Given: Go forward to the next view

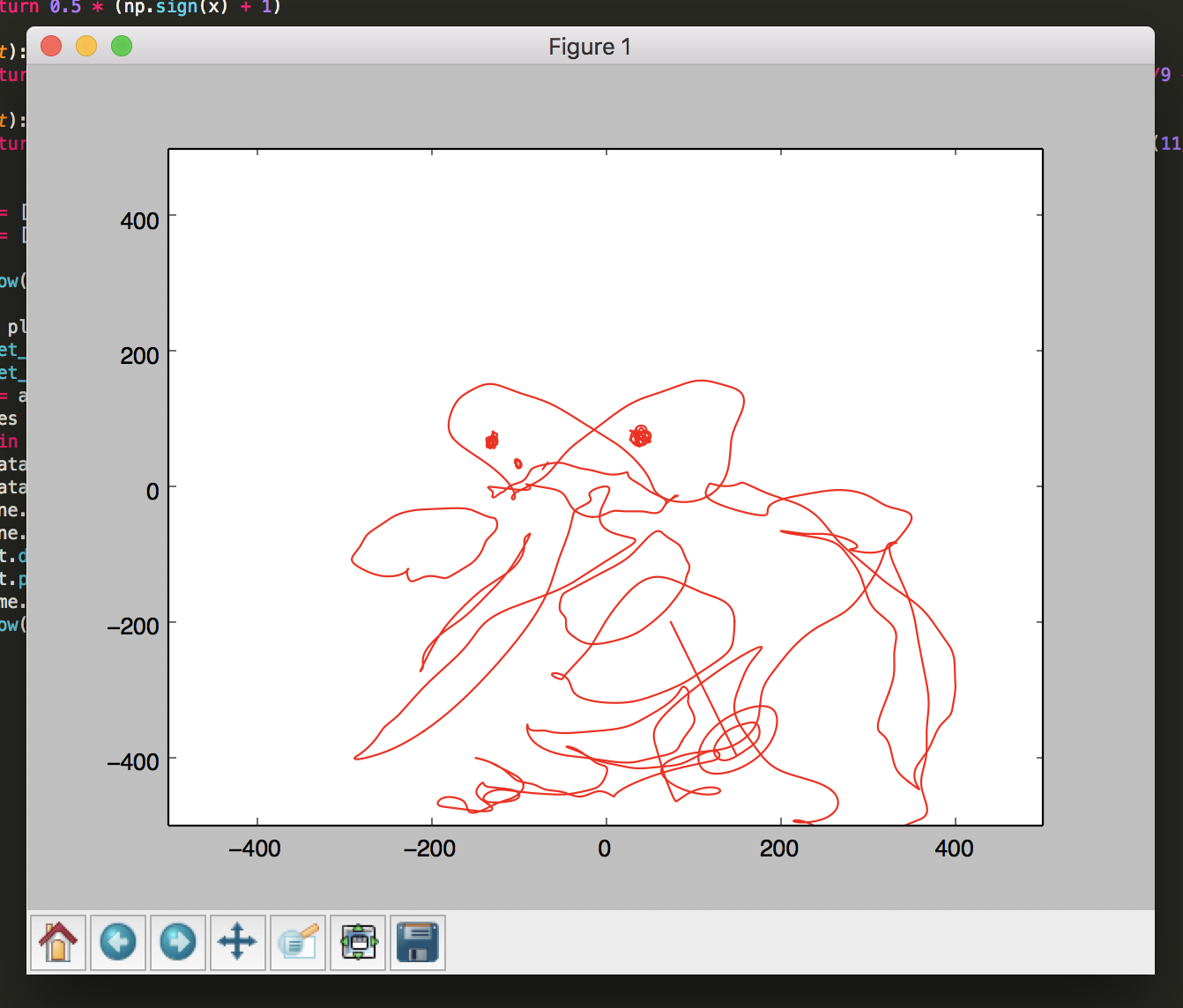Looking at the screenshot, I should [178, 943].
